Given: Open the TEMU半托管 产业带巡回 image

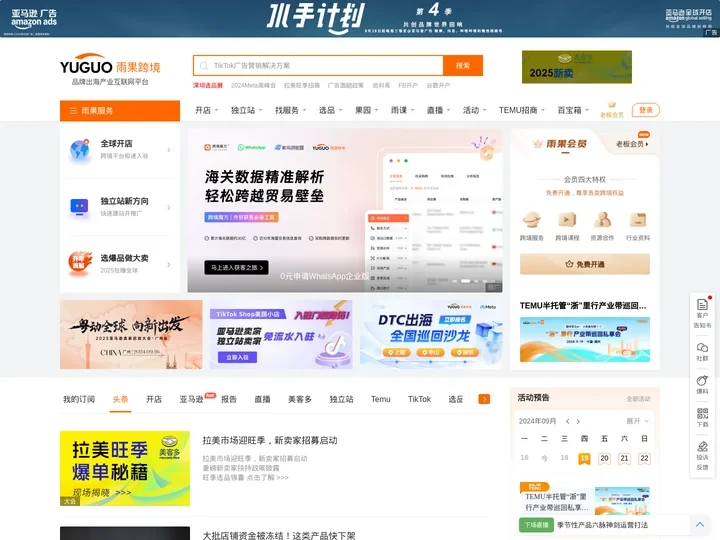Looking at the screenshot, I should coord(585,339).
